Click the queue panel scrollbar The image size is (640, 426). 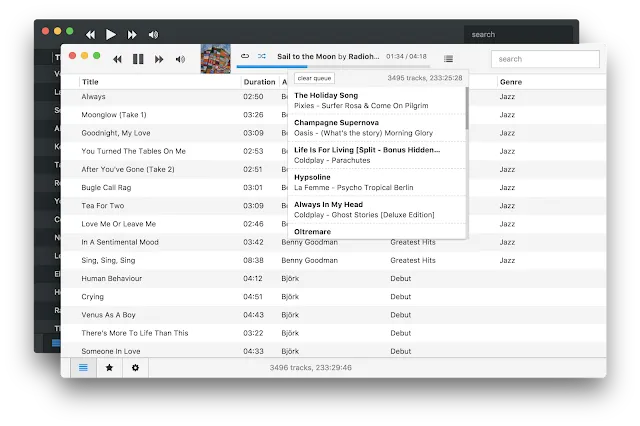[467, 108]
